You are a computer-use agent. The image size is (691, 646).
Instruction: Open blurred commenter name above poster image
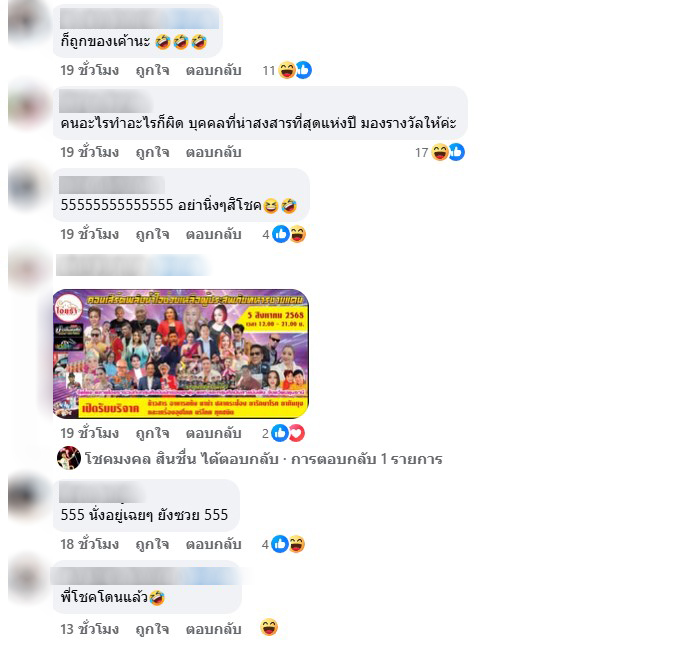pos(132,265)
